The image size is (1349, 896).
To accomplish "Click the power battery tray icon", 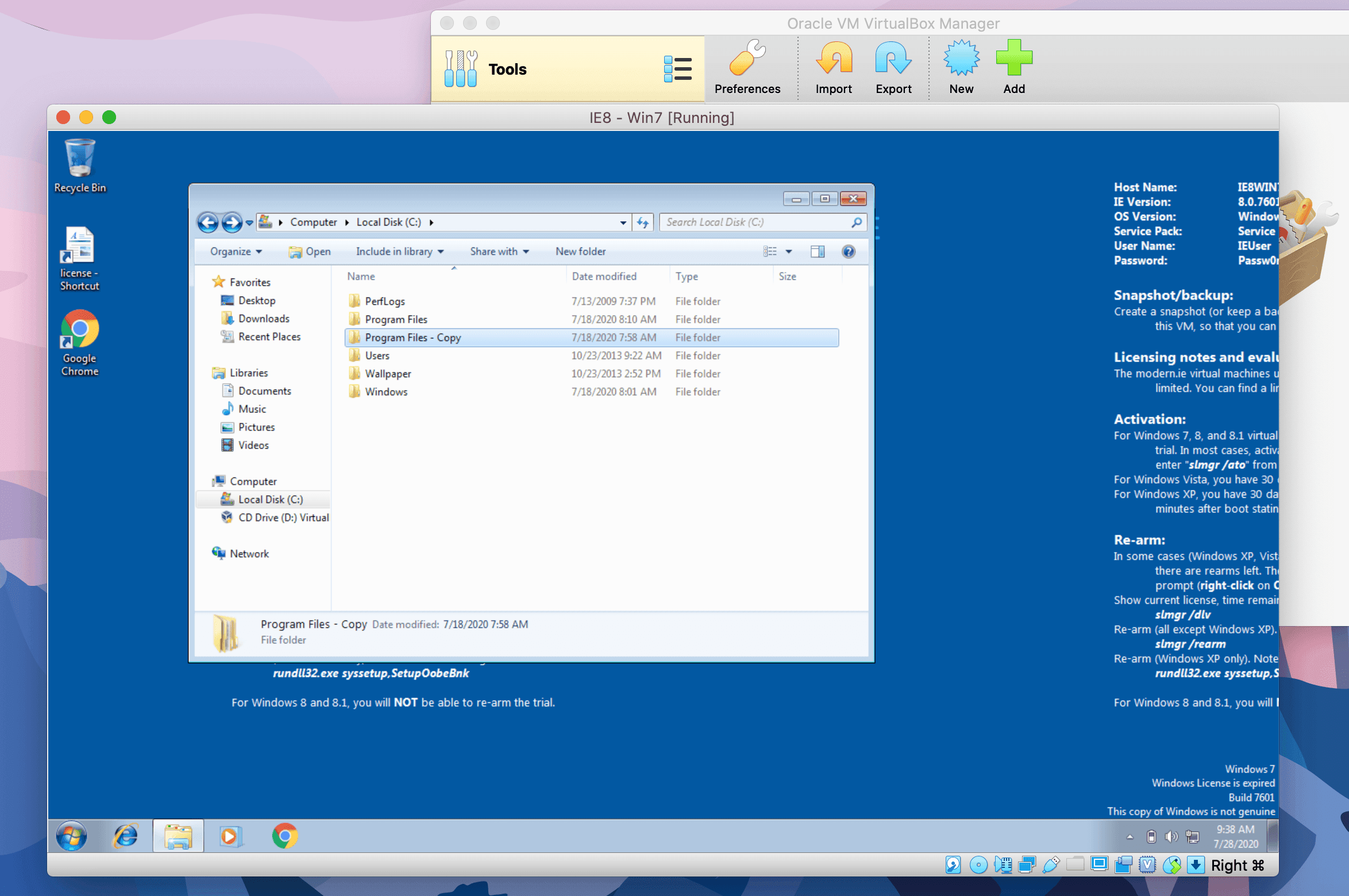I will (x=1151, y=837).
